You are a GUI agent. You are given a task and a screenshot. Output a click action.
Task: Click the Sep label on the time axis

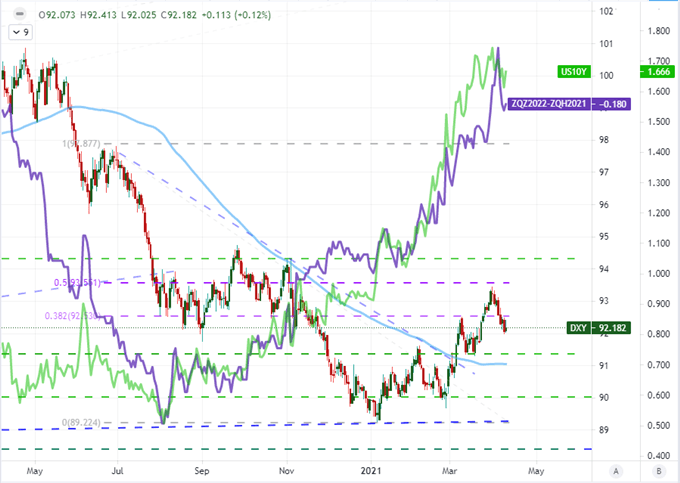tap(202, 471)
